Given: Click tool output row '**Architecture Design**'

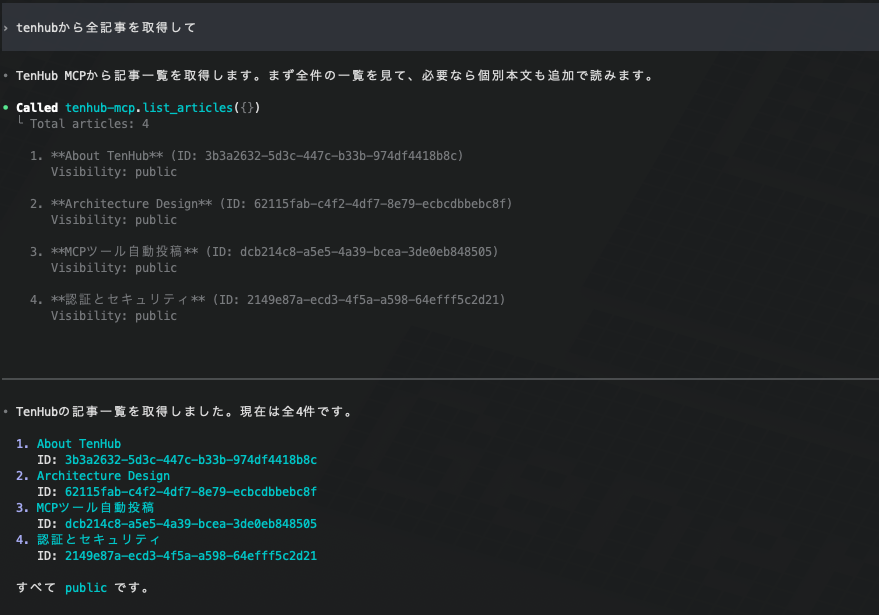Looking at the screenshot, I should 271,204.
